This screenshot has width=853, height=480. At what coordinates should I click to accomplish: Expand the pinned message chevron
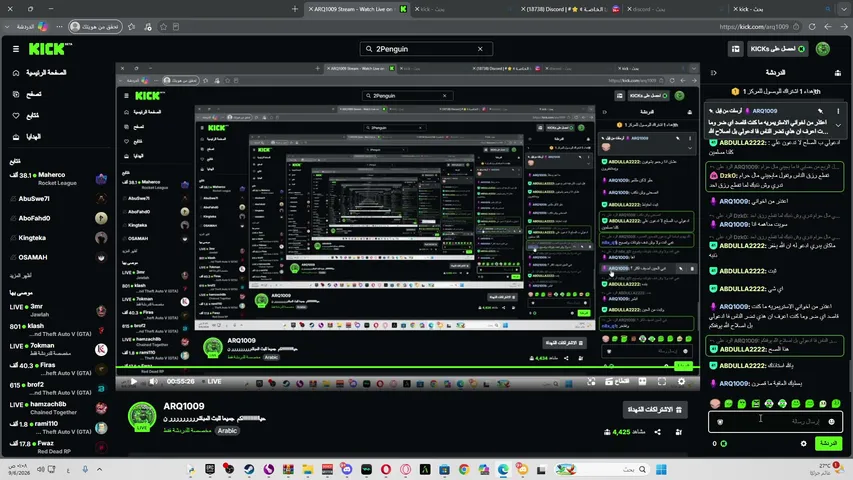pyautogui.click(x=838, y=125)
